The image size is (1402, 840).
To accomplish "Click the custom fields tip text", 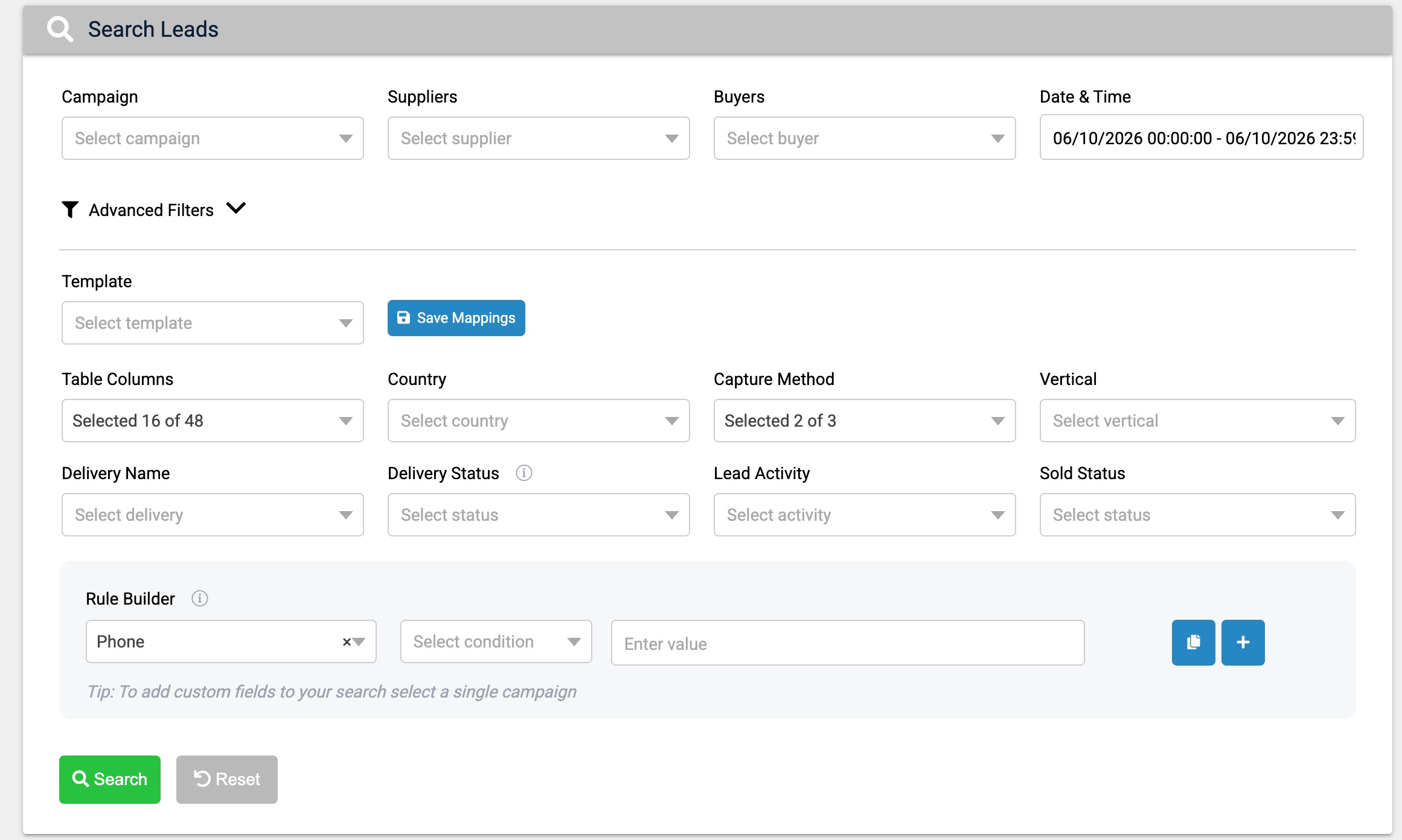I will pyautogui.click(x=331, y=692).
